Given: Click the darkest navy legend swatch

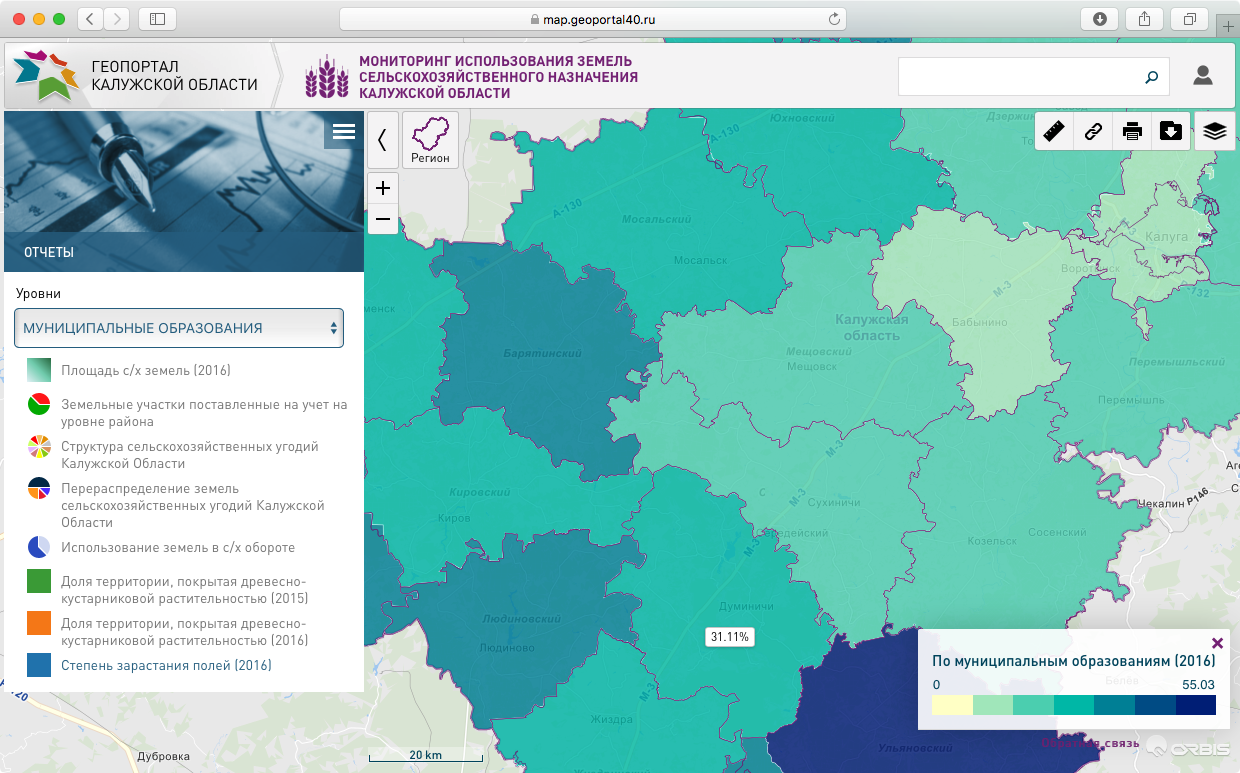Looking at the screenshot, I should (1195, 705).
